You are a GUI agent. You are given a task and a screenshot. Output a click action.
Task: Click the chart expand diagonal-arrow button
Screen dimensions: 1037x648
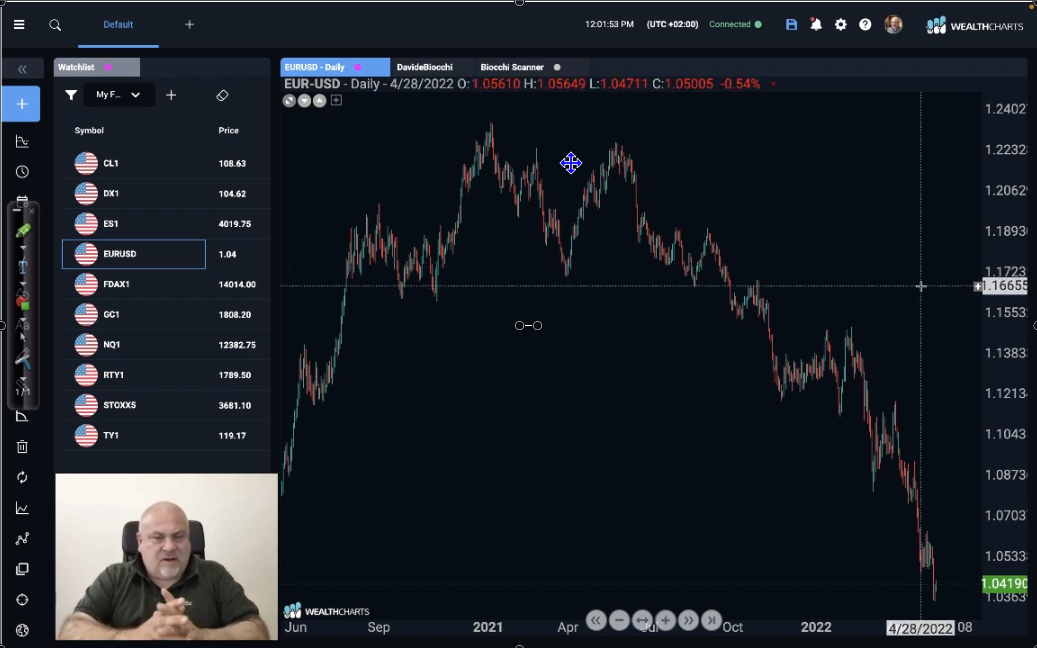click(x=289, y=101)
